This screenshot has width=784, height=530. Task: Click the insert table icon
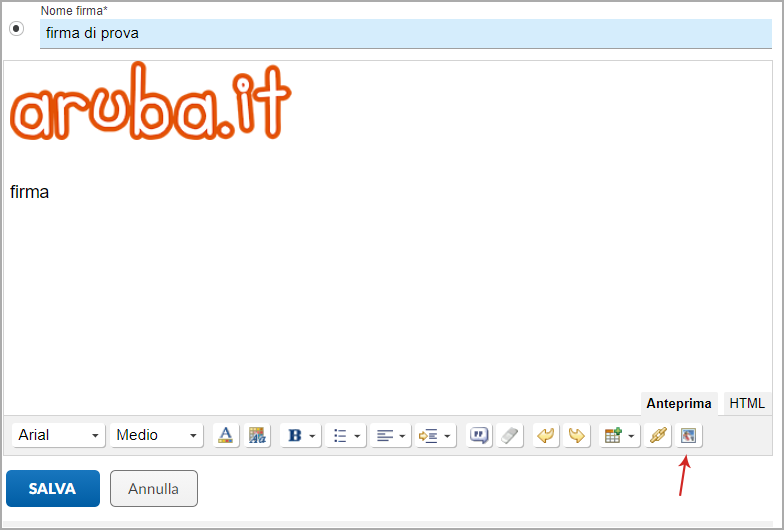click(613, 435)
